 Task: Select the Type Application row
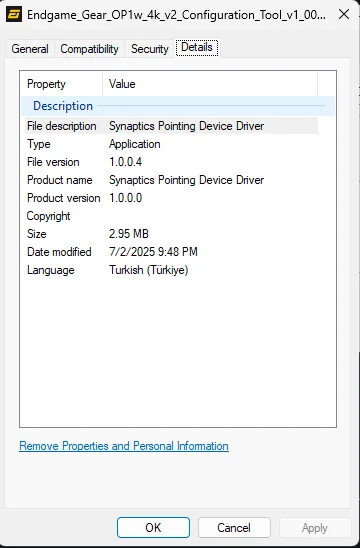[171, 144]
